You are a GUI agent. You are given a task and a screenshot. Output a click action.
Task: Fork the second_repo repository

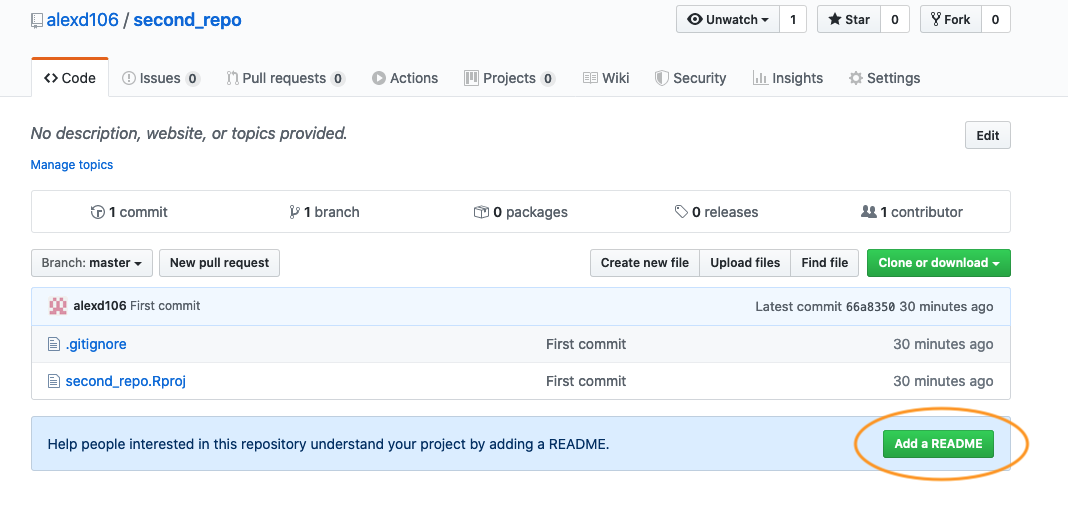(x=949, y=19)
